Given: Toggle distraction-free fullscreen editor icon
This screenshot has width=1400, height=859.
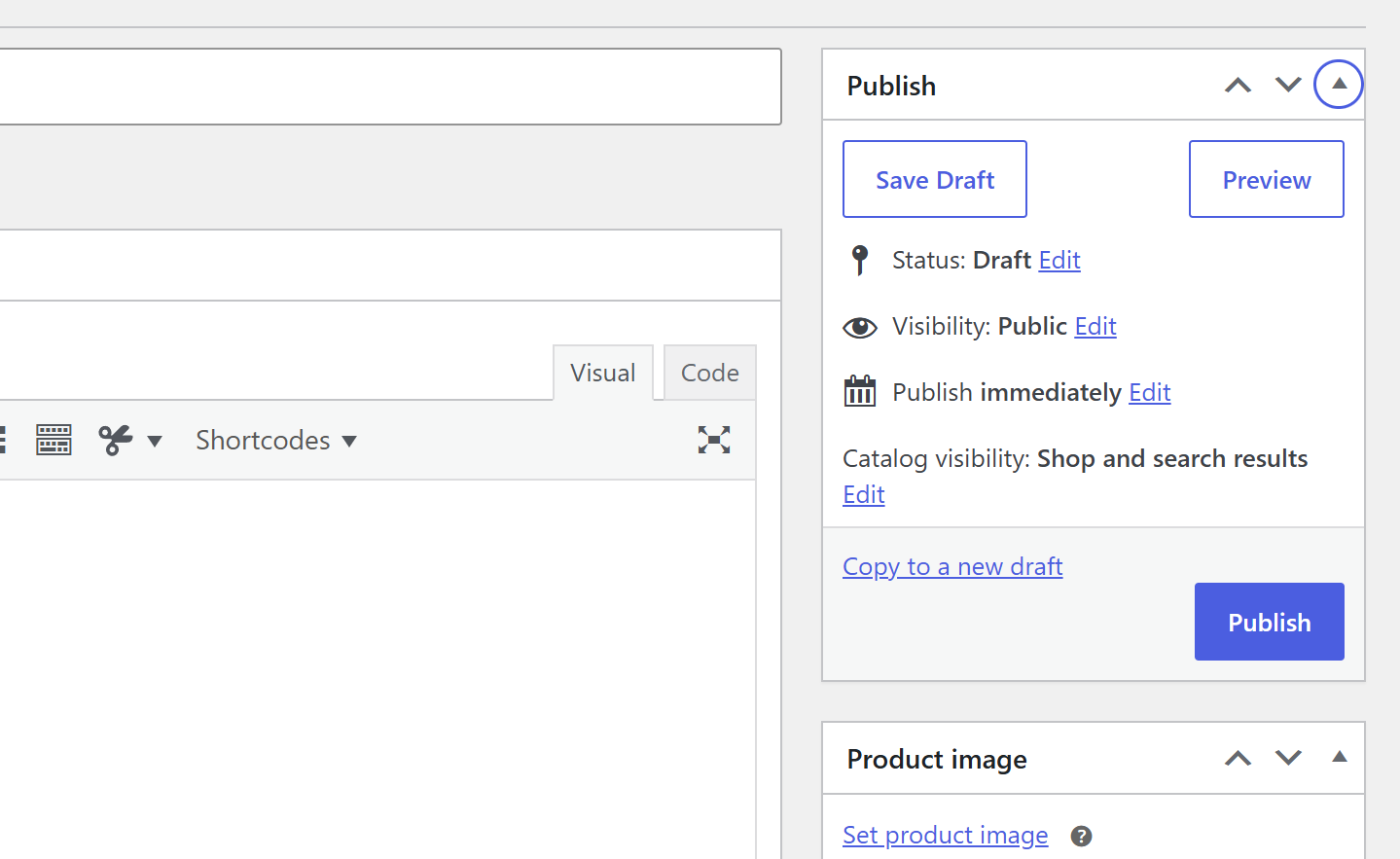Looking at the screenshot, I should click(714, 440).
